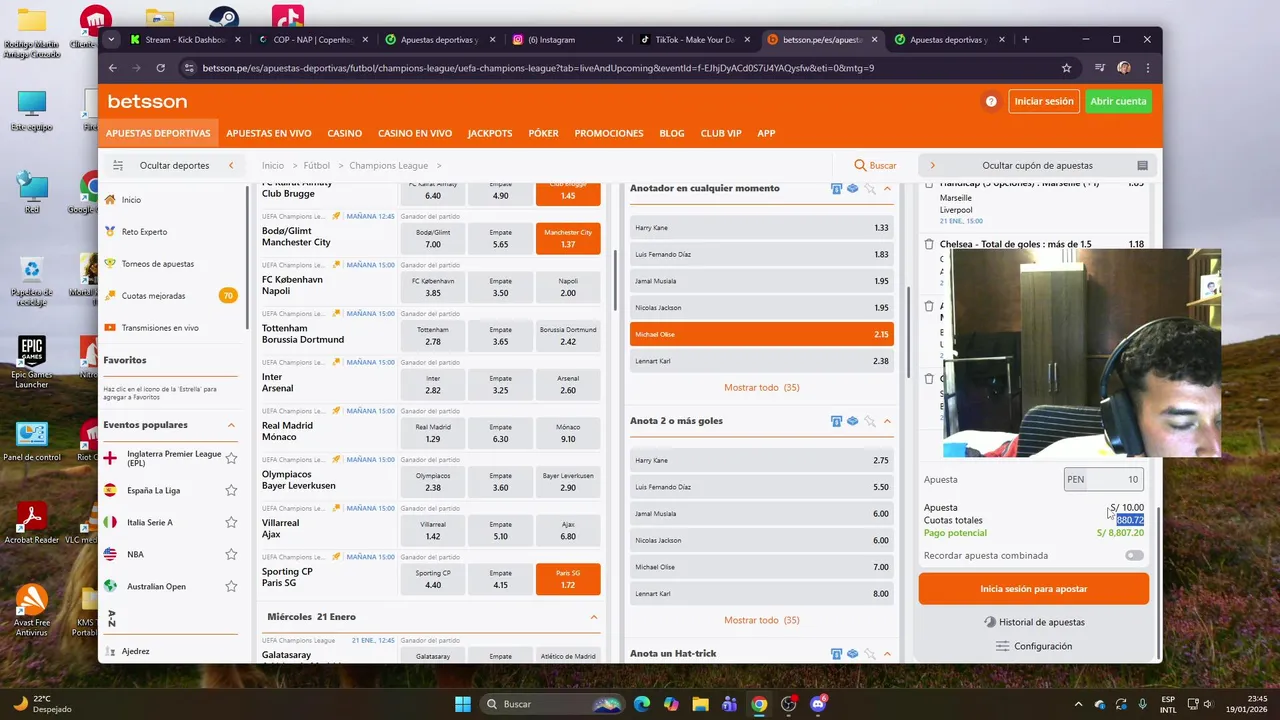Image resolution: width=1280 pixels, height=720 pixels.
Task: Collapse Eventos populares list
Action: 231,425
